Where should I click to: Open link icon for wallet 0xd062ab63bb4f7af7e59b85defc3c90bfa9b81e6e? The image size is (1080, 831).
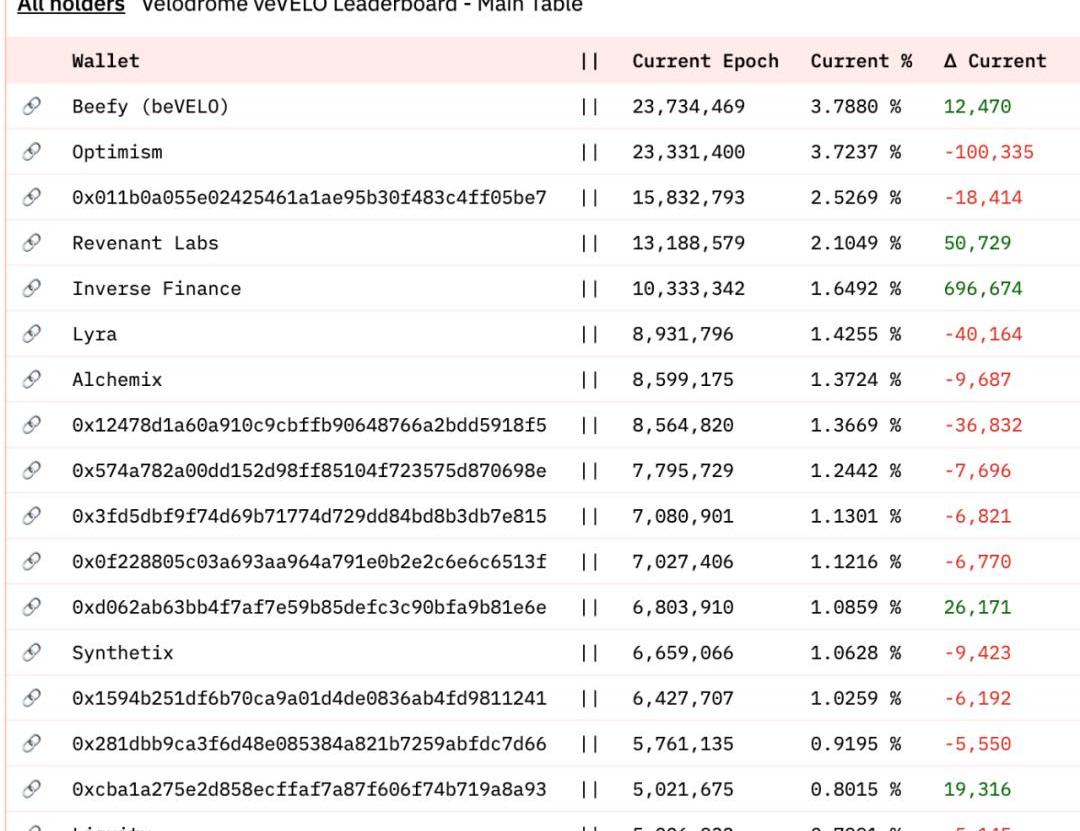(x=32, y=606)
